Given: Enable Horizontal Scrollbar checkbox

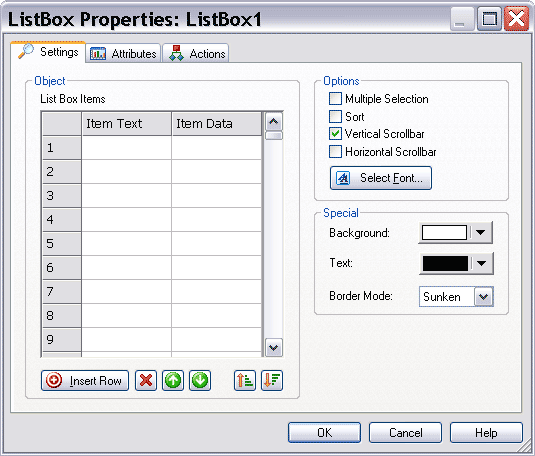Looking at the screenshot, I should (x=335, y=152).
